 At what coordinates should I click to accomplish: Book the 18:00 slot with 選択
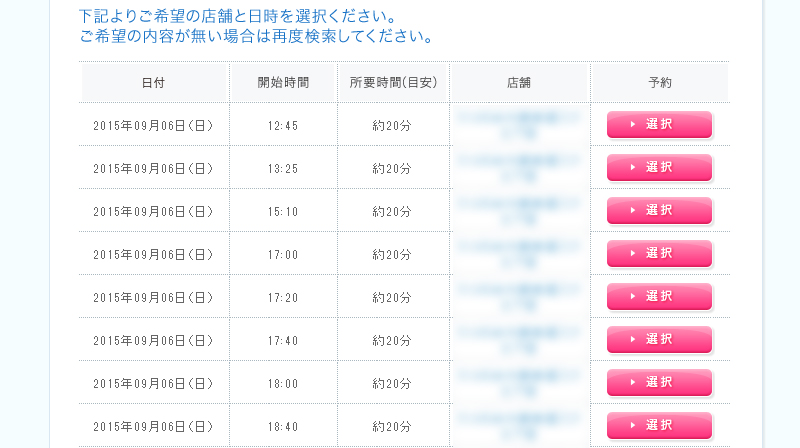(x=659, y=382)
